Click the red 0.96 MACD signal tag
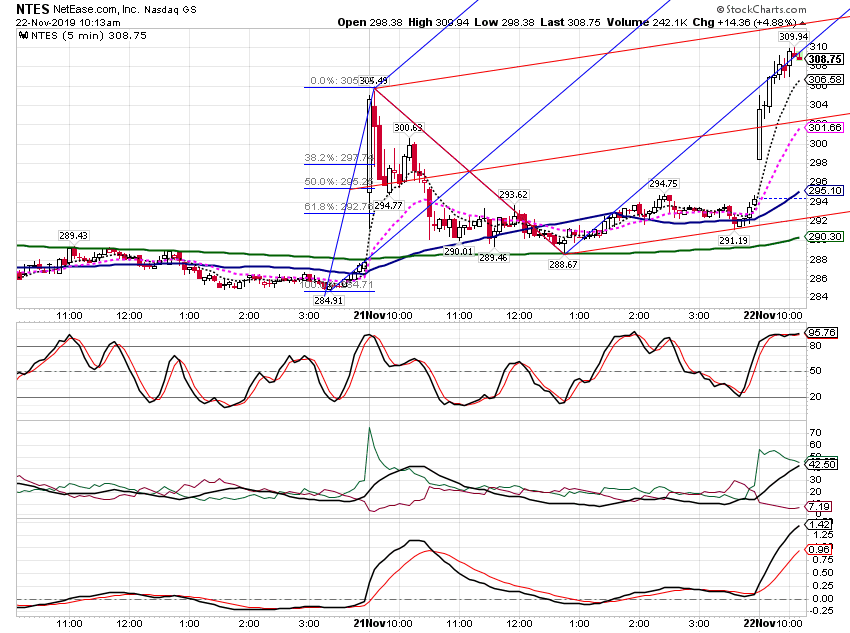Screen dimensions: 850x633 click(x=819, y=550)
